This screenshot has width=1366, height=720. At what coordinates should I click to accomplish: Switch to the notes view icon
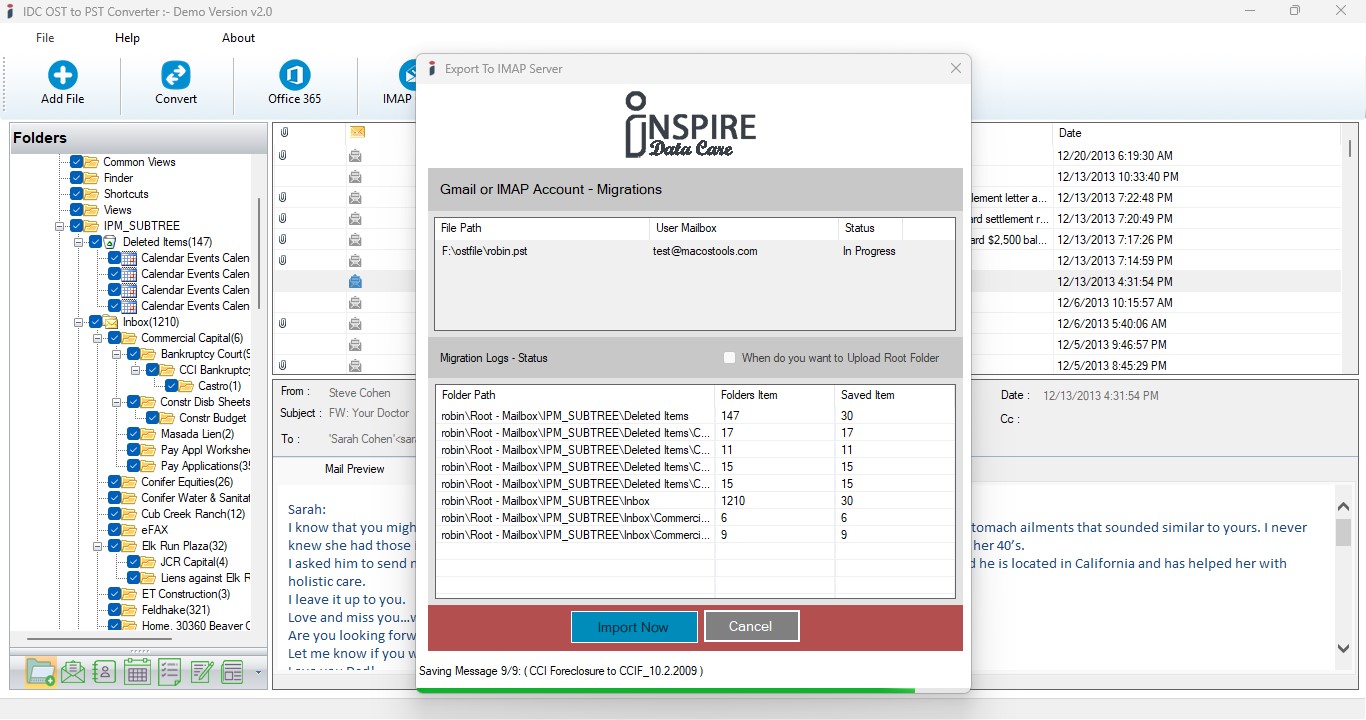click(x=201, y=672)
